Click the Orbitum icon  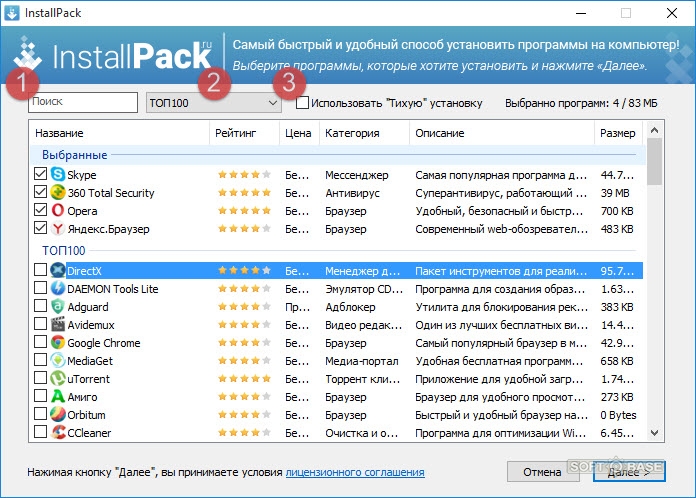point(58,414)
